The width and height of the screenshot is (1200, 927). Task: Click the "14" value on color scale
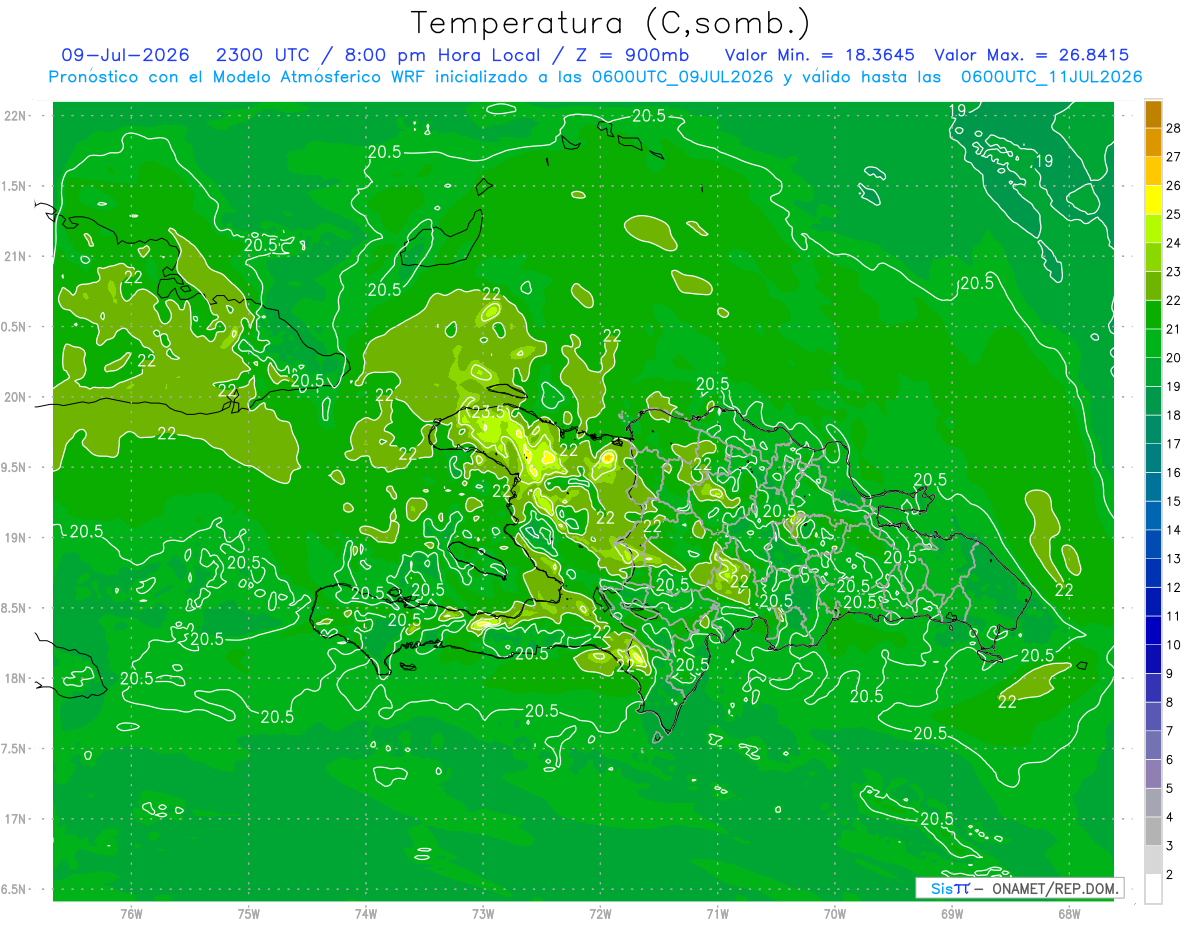tap(1174, 529)
